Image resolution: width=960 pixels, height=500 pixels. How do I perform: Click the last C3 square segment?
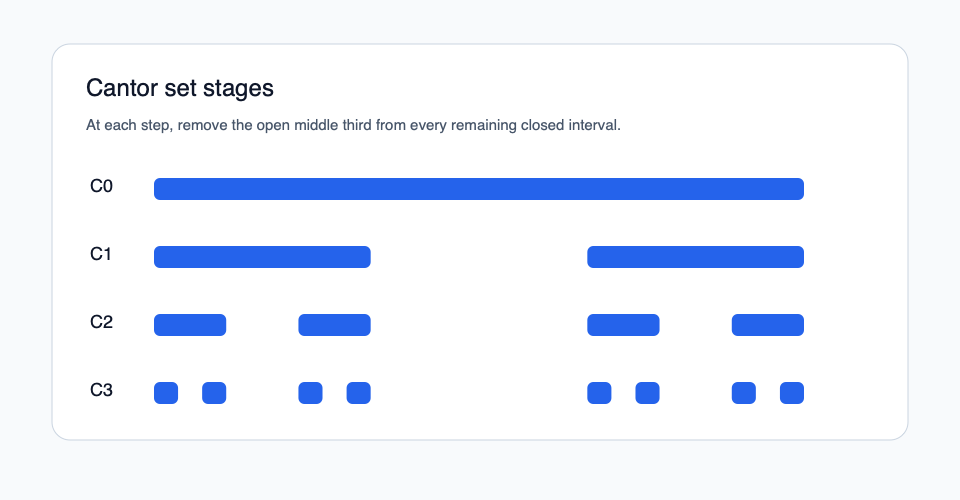[791, 393]
